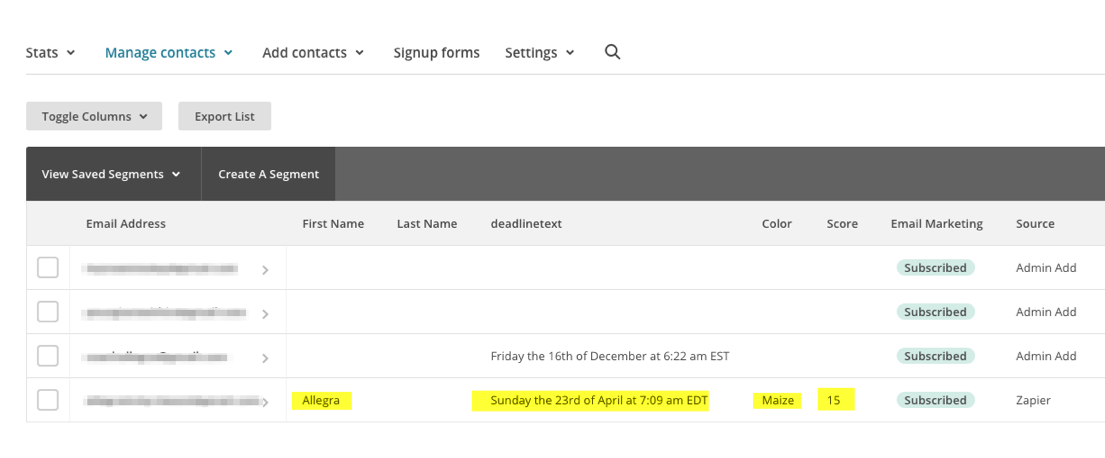1105x458 pixels.
Task: Toggle the third contact row checkbox
Action: coord(48,356)
